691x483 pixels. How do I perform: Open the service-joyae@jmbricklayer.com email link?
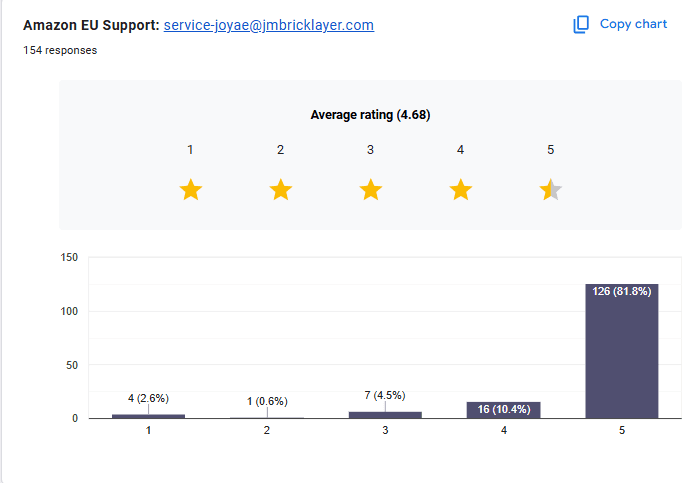click(x=269, y=25)
